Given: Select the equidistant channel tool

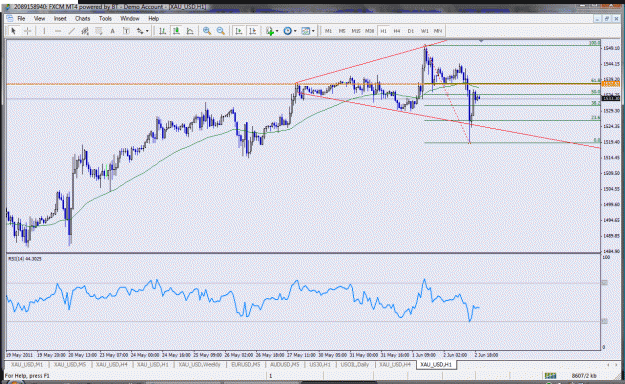Looking at the screenshot, I should [x=85, y=31].
